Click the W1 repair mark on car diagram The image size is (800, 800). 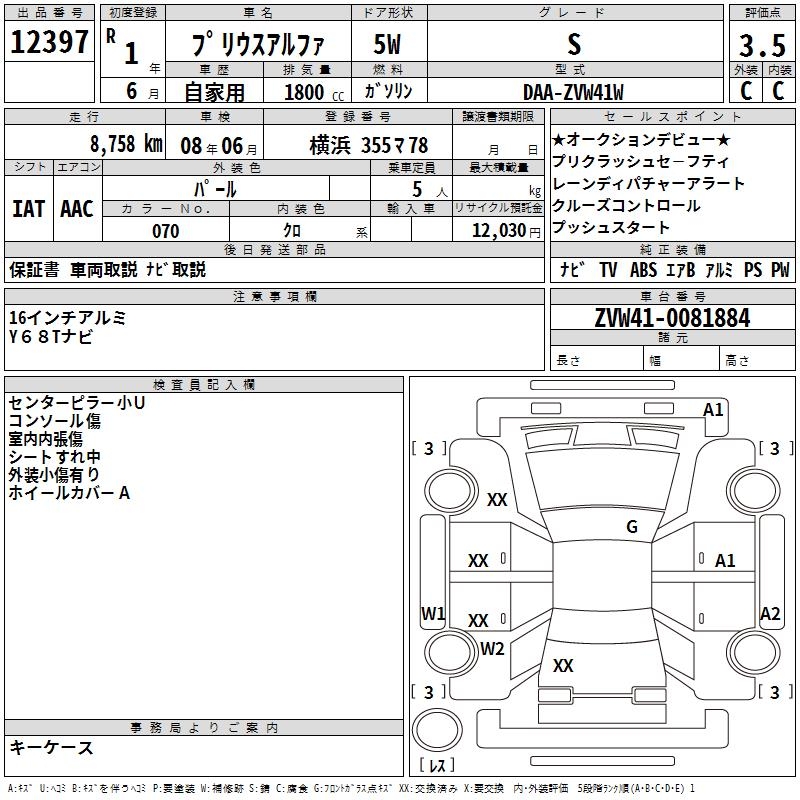[433, 613]
